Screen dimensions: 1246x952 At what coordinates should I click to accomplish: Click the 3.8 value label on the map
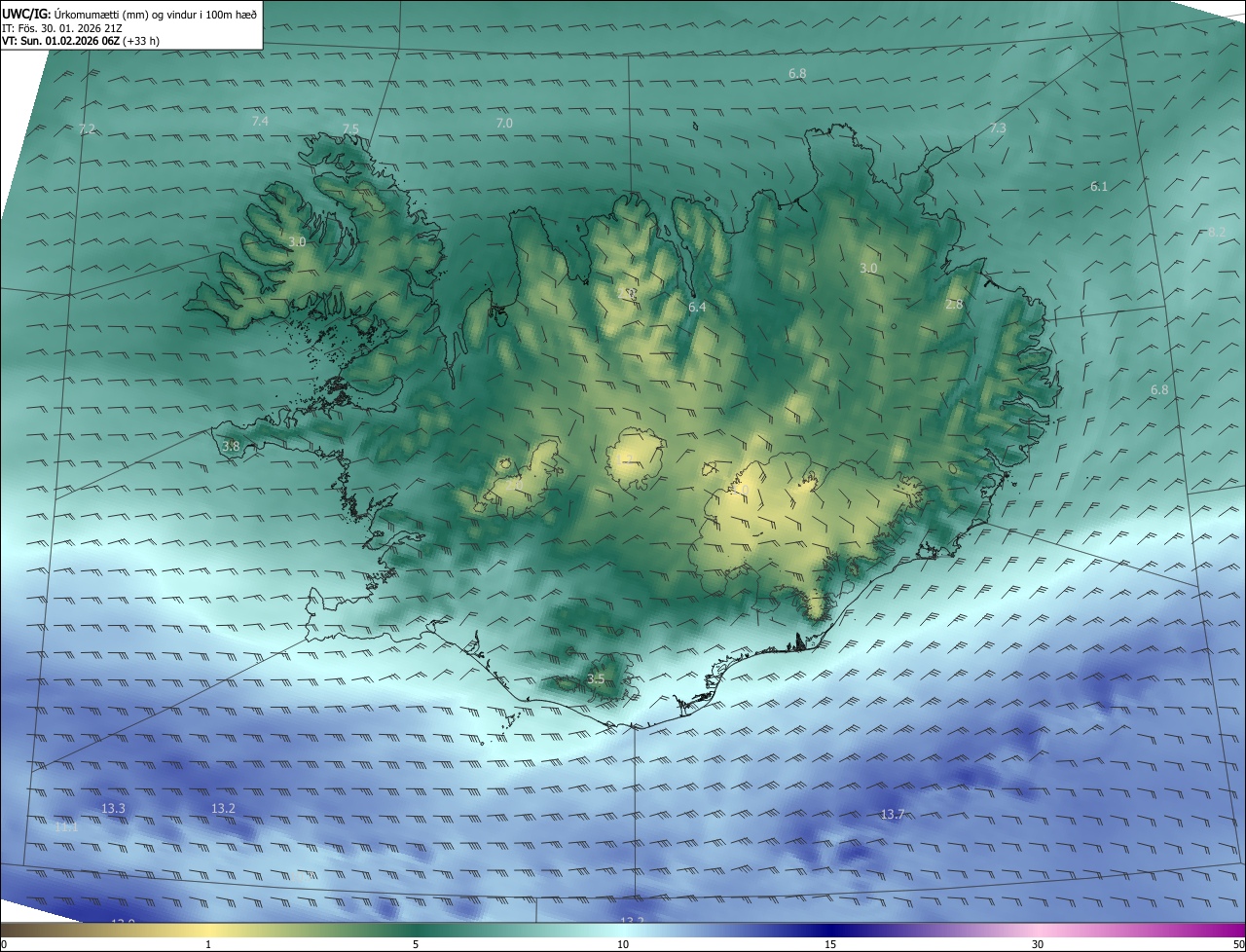[x=231, y=446]
